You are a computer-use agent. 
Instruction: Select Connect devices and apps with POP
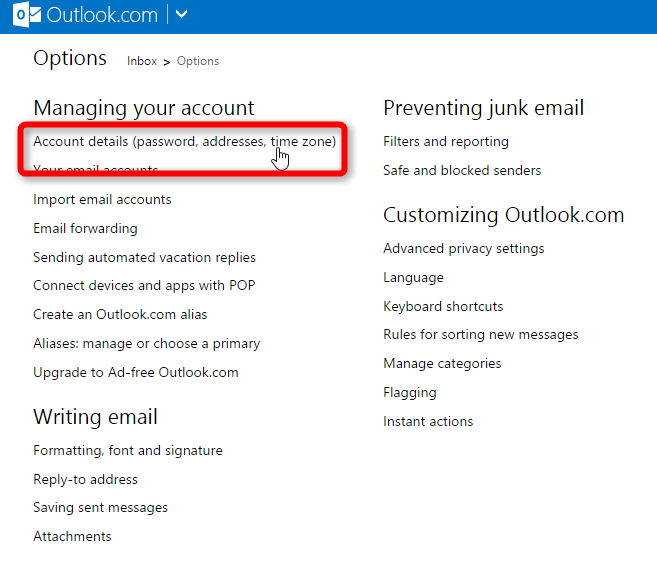tap(144, 285)
